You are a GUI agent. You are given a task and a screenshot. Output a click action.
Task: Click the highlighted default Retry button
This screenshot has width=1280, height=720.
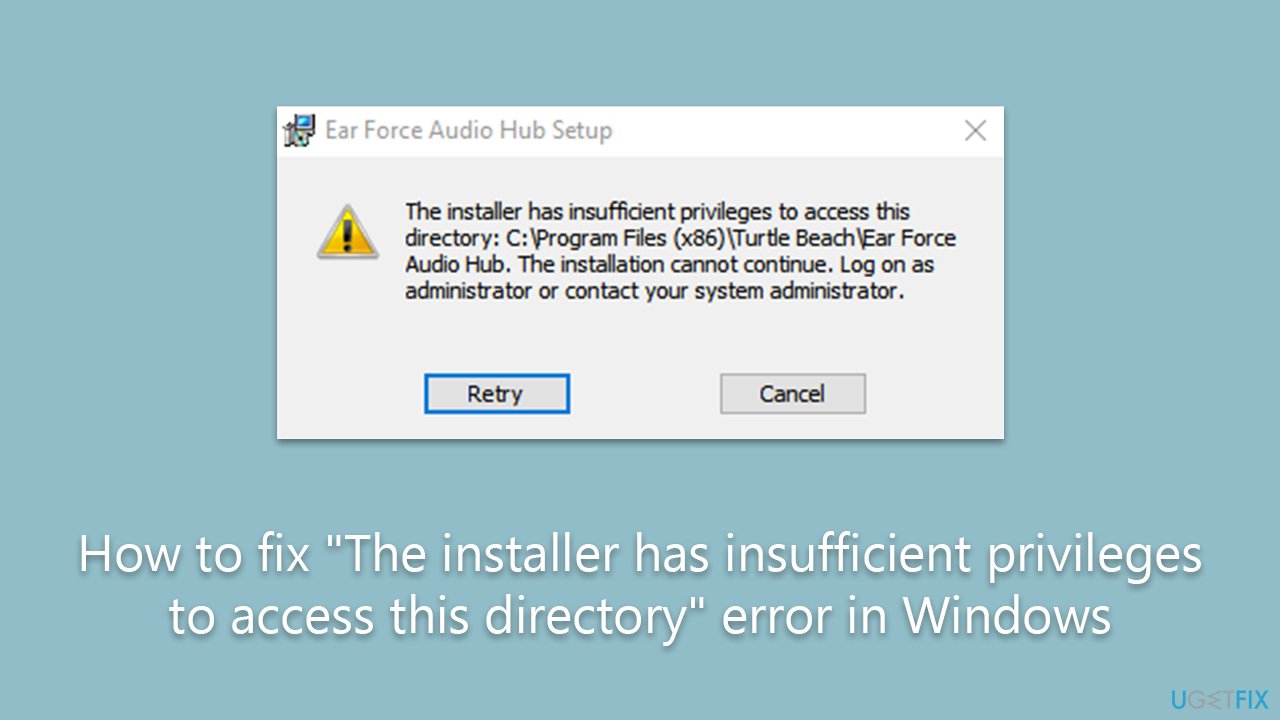pos(496,393)
